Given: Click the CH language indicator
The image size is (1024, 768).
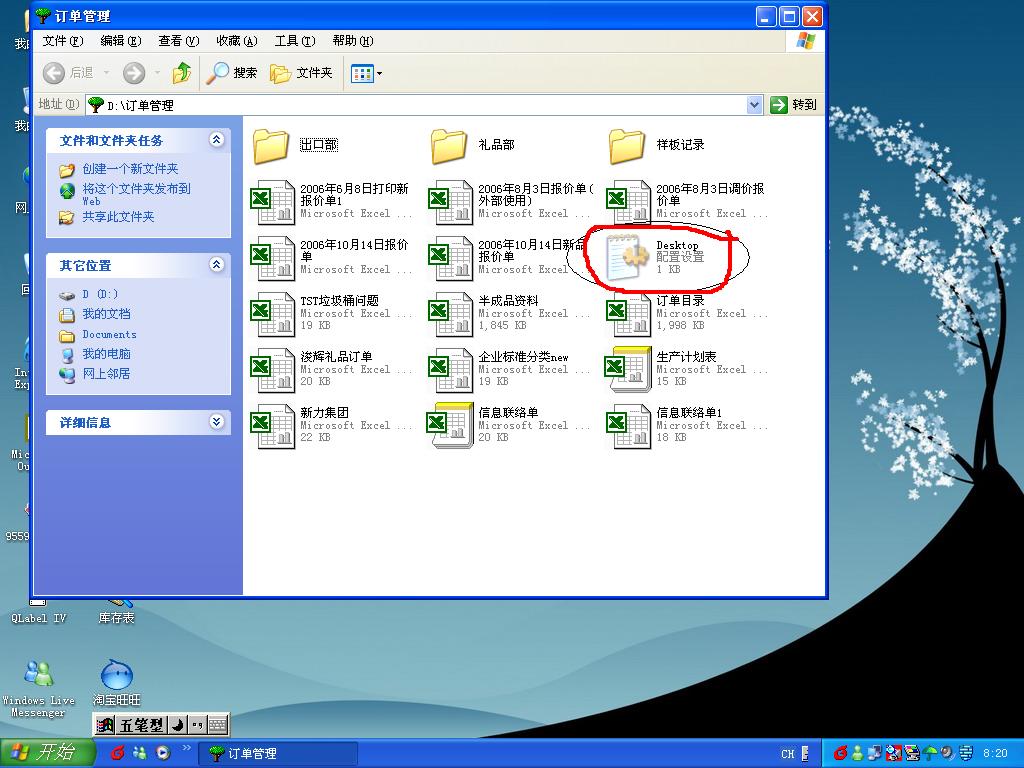Looking at the screenshot, I should [x=788, y=753].
